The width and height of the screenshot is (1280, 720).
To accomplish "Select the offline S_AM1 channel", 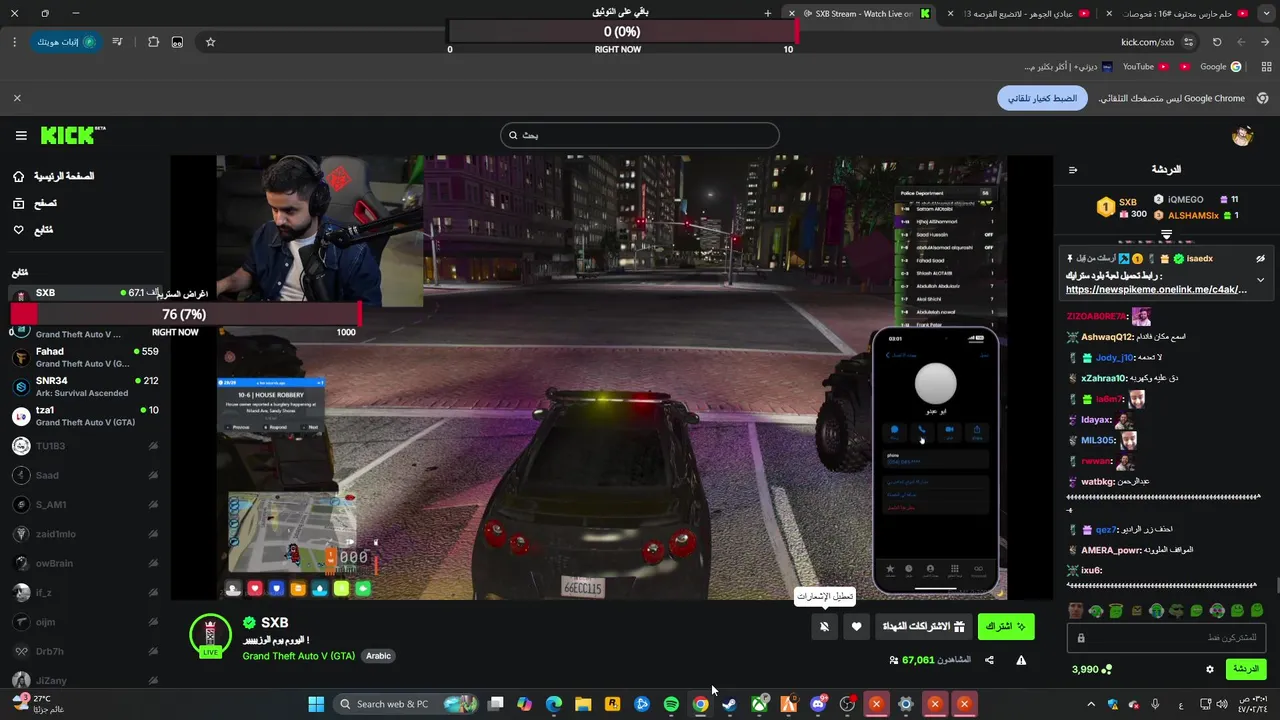I will 85,504.
